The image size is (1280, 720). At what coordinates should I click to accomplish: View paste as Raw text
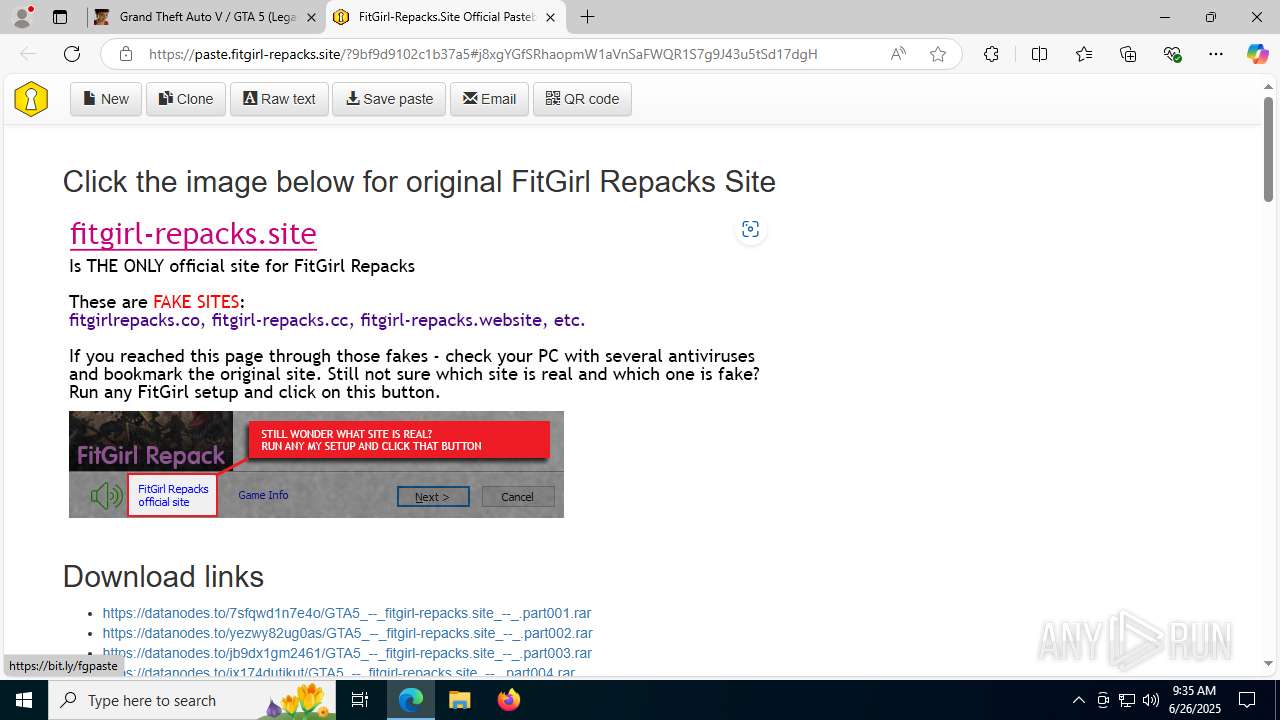point(279,99)
